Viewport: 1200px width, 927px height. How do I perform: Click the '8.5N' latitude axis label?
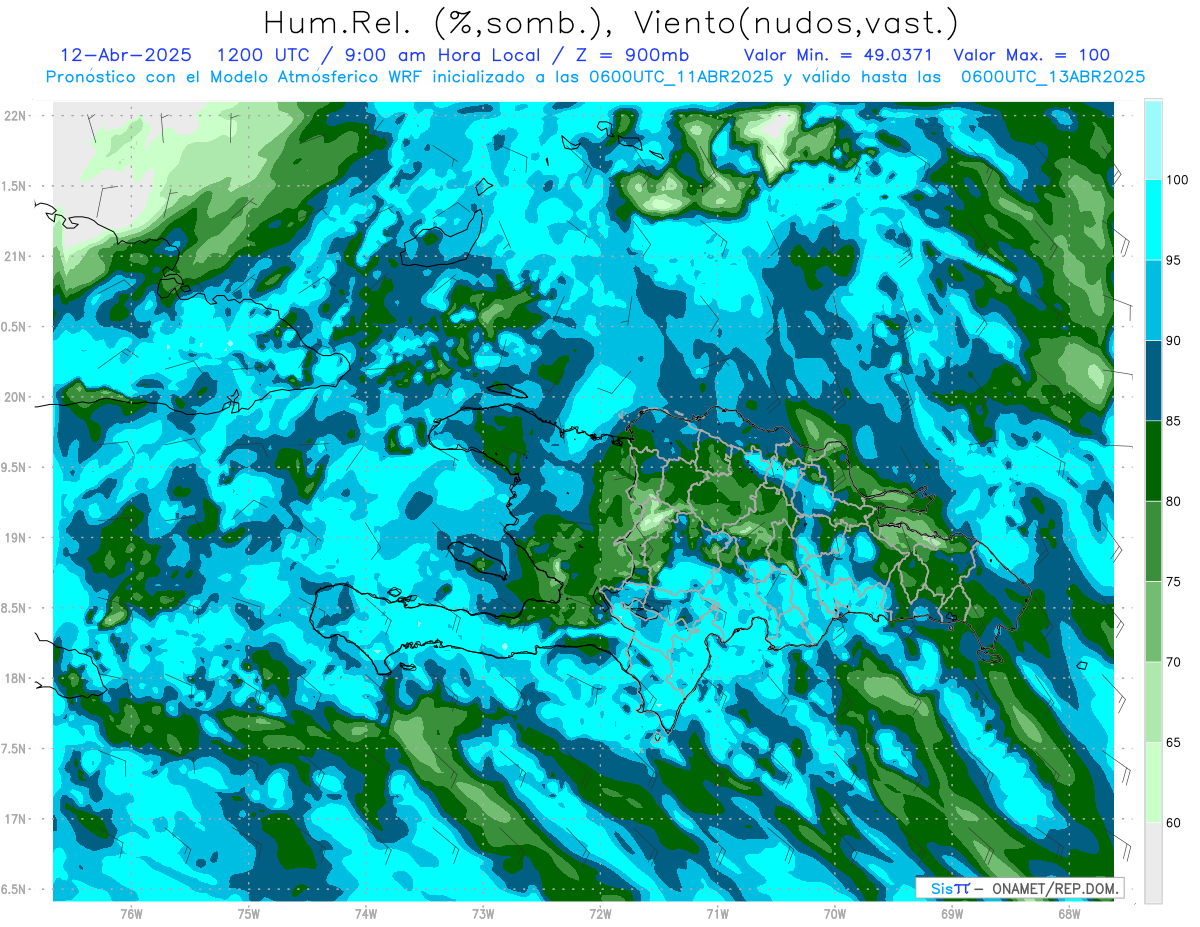pos(15,608)
